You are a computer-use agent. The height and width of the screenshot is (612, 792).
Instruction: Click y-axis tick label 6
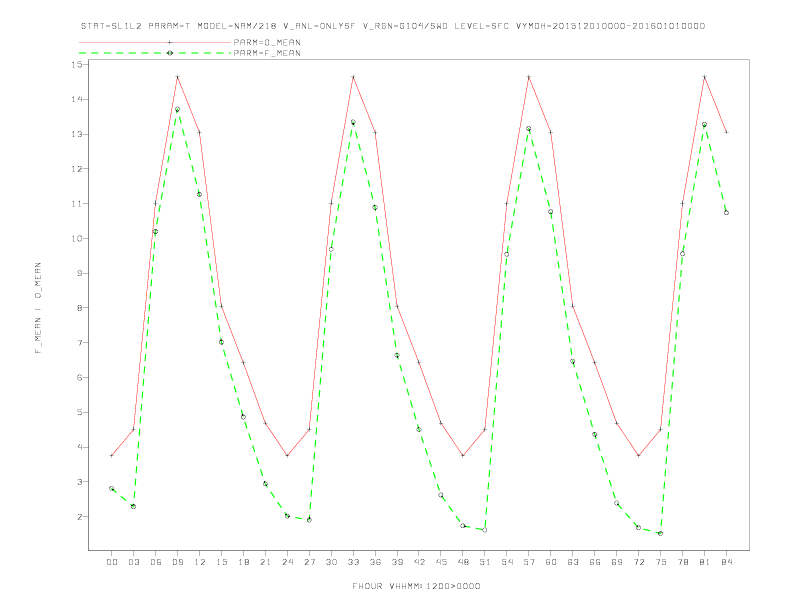(x=79, y=378)
